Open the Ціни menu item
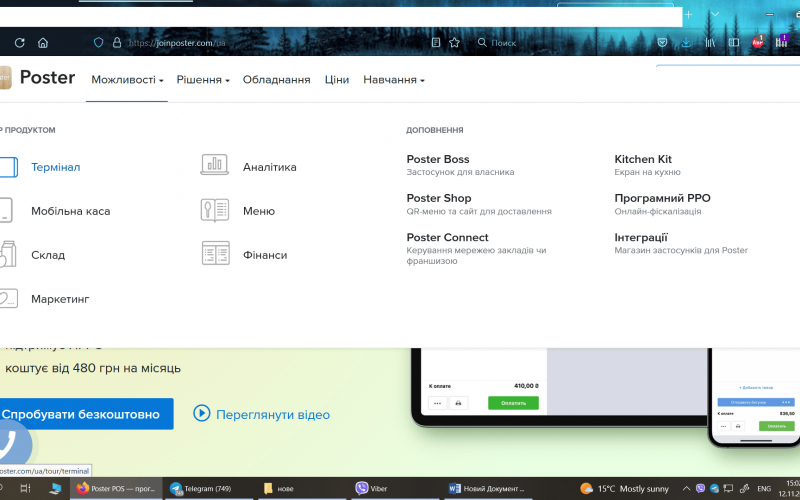Viewport: 800px width, 500px height. pos(337,80)
